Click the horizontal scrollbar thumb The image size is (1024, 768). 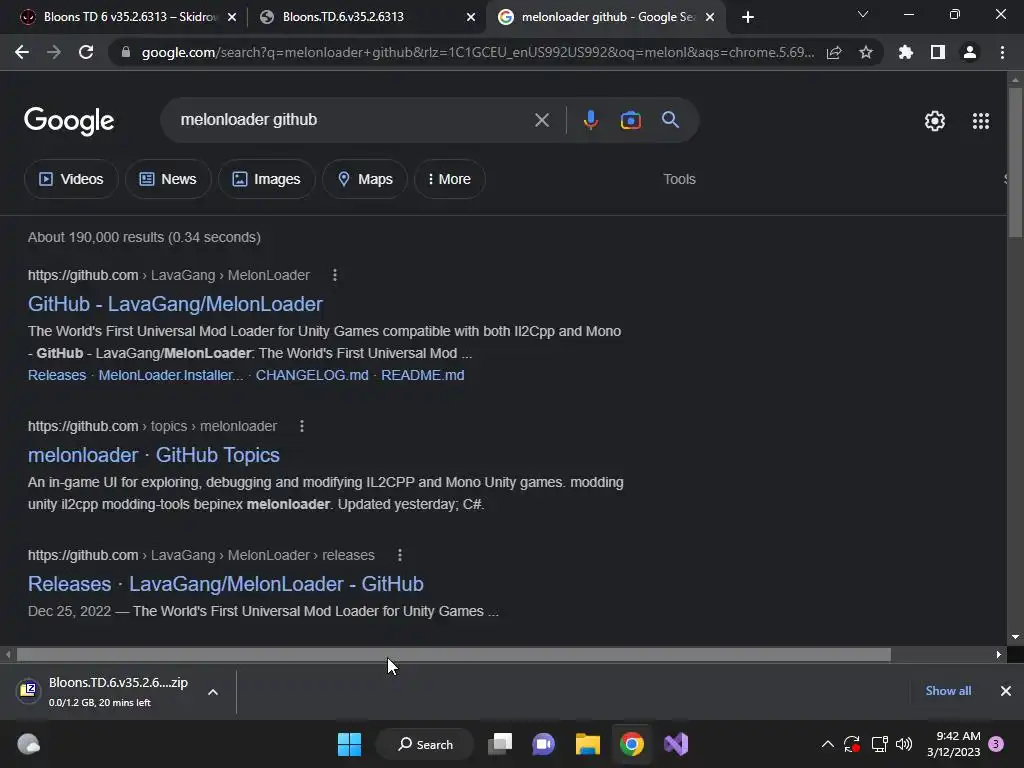(454, 654)
